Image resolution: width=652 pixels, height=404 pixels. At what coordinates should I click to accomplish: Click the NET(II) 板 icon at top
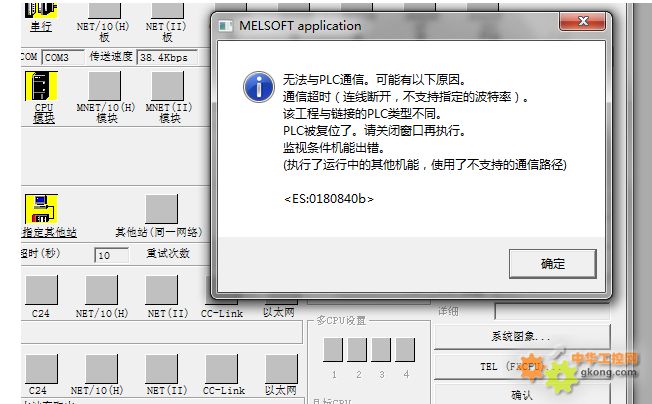click(x=167, y=10)
